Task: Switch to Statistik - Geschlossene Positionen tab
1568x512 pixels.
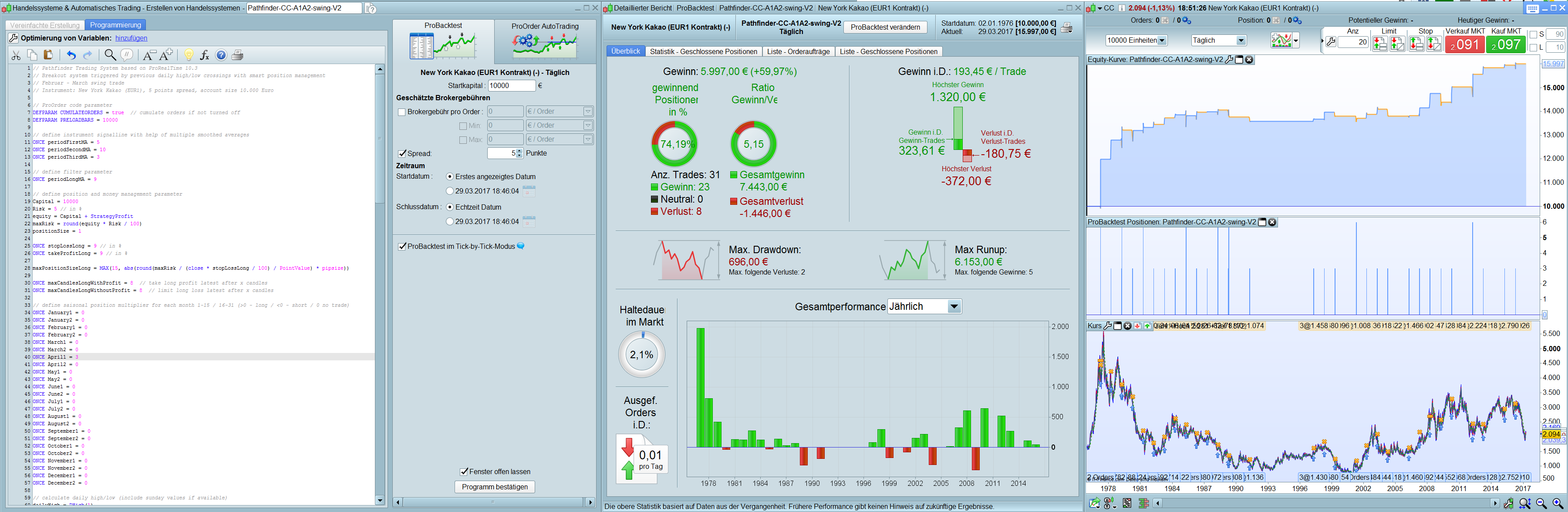Action: [703, 52]
